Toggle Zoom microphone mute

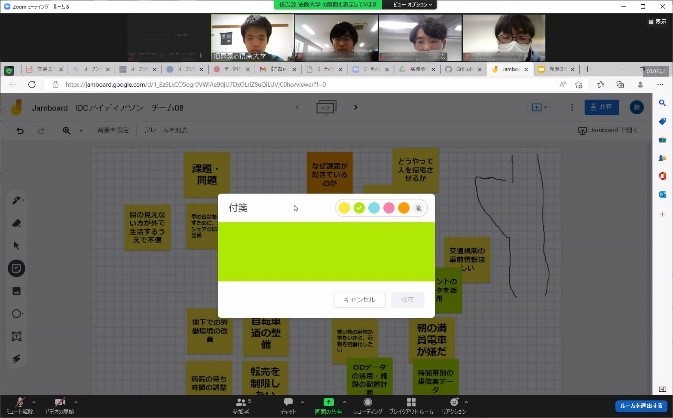20,406
